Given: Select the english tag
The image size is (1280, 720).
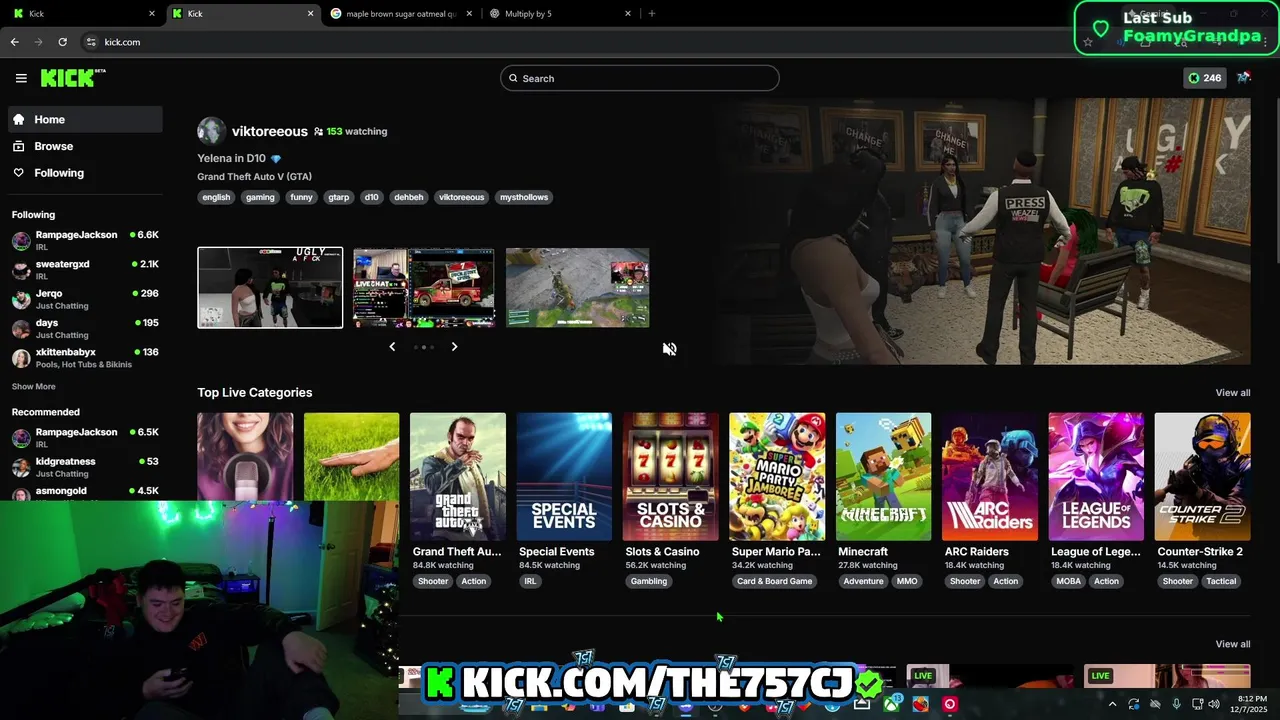Looking at the screenshot, I should 216,197.
